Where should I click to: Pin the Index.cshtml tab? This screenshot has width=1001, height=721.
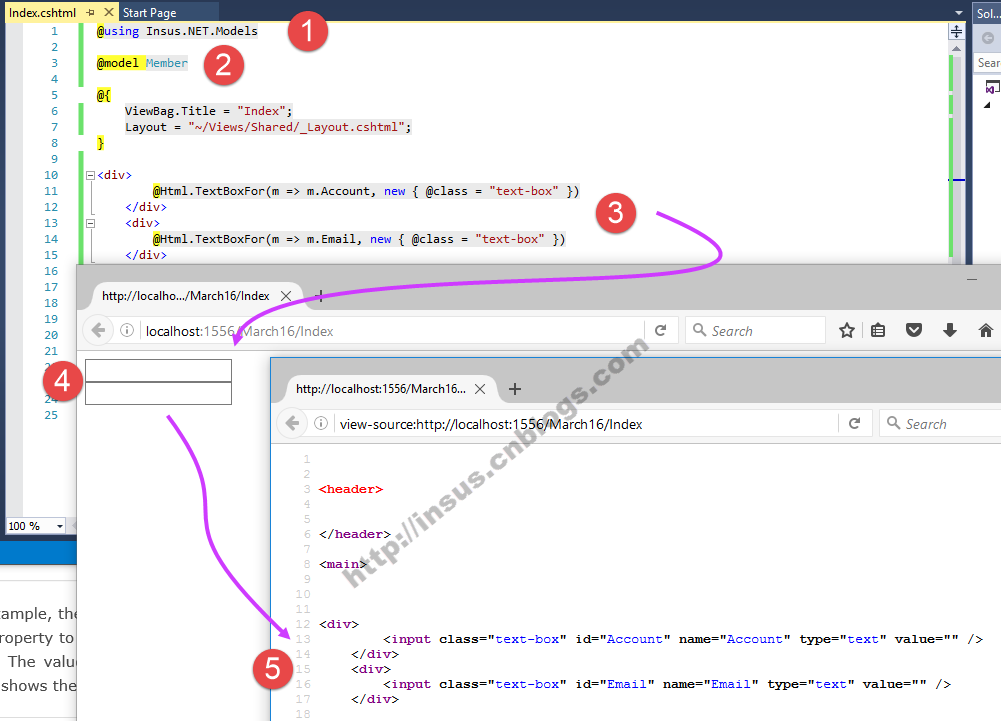click(91, 12)
